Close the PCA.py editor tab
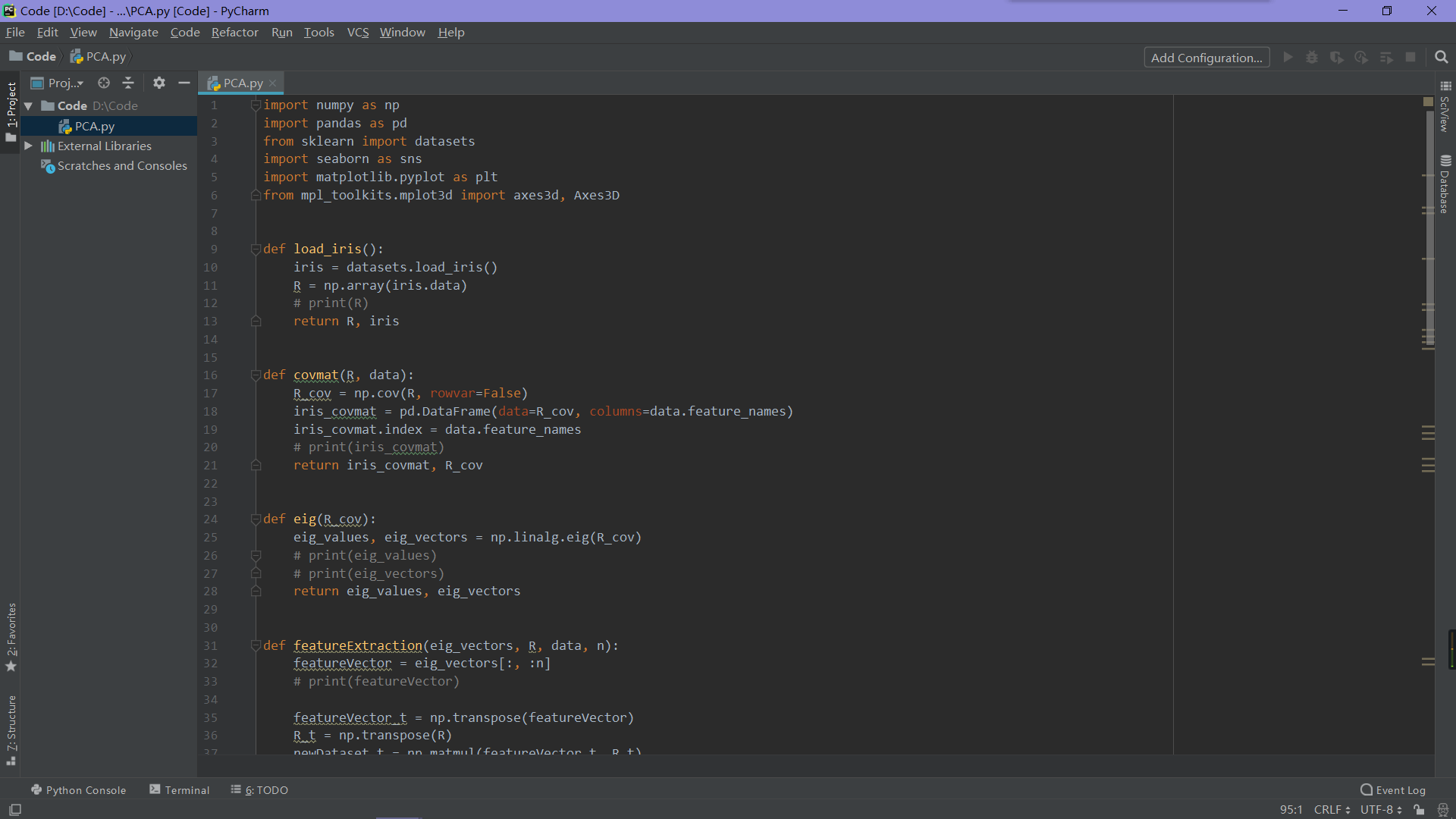 coord(272,83)
